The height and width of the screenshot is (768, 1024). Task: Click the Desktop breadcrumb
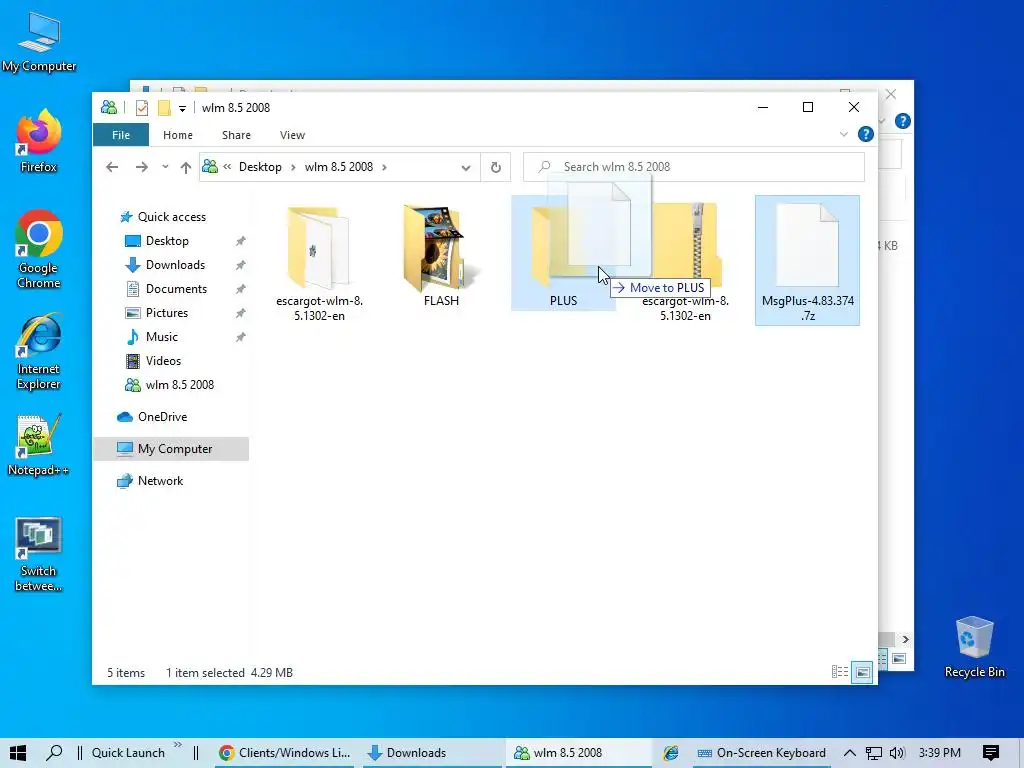click(x=260, y=167)
